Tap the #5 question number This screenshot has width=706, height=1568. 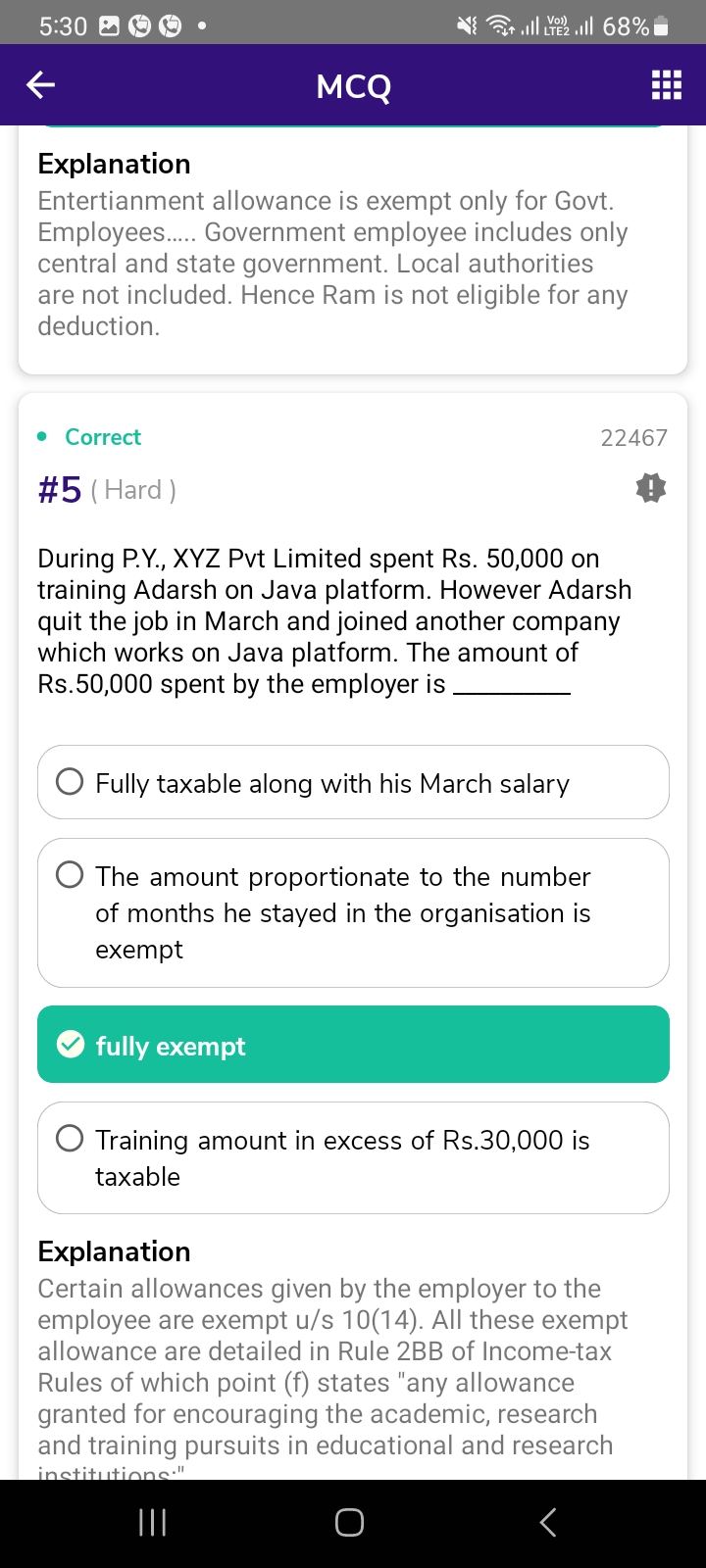60,490
